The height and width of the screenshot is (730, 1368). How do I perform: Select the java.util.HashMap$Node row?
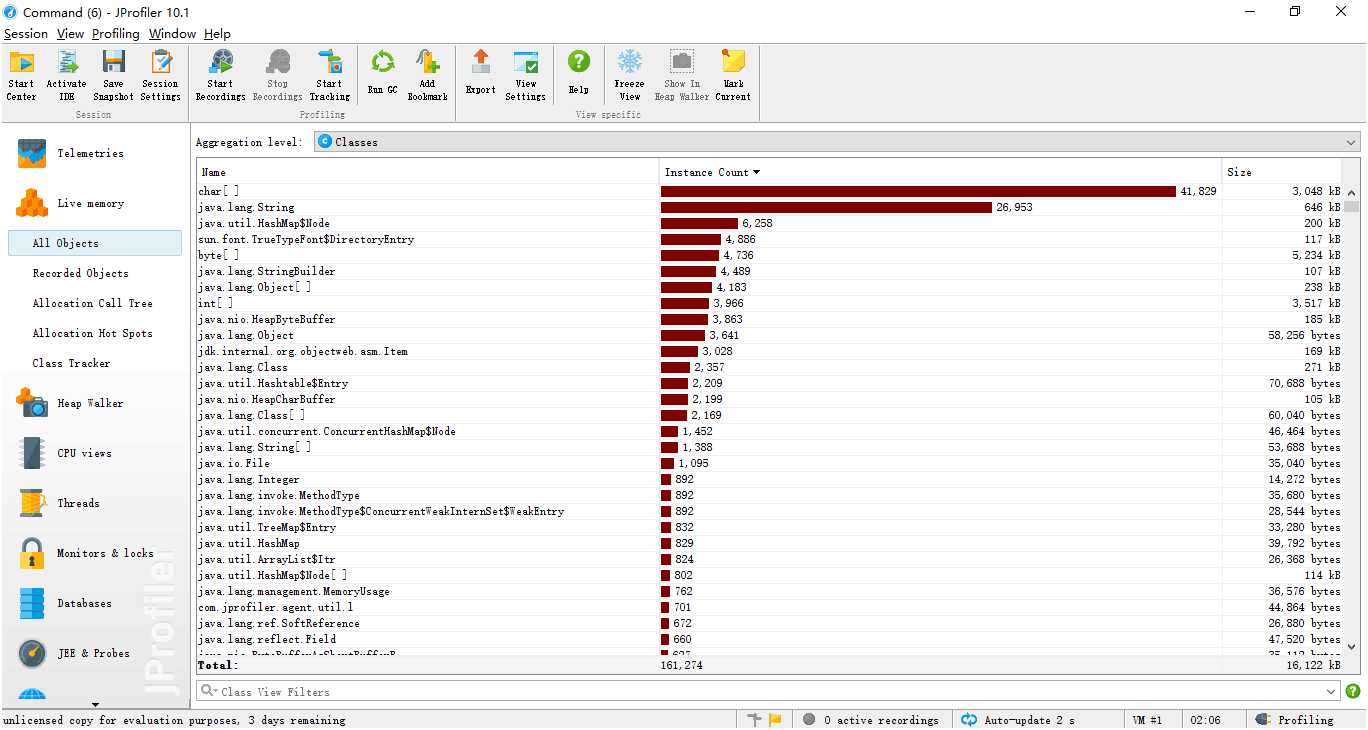[770, 223]
